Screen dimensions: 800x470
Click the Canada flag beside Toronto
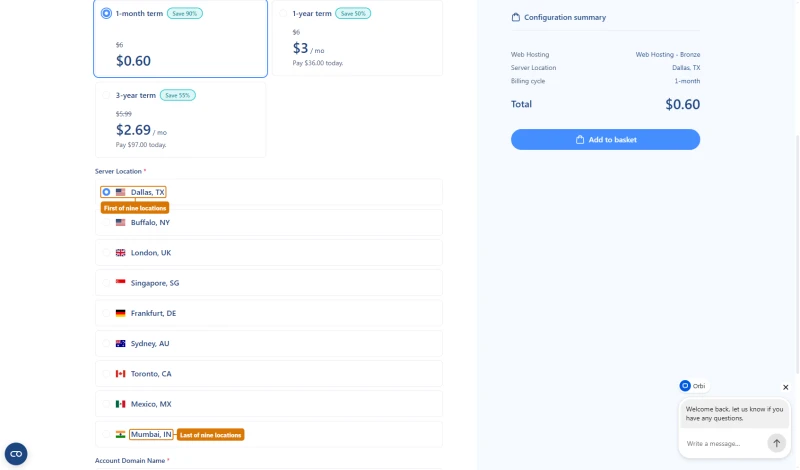(x=120, y=374)
